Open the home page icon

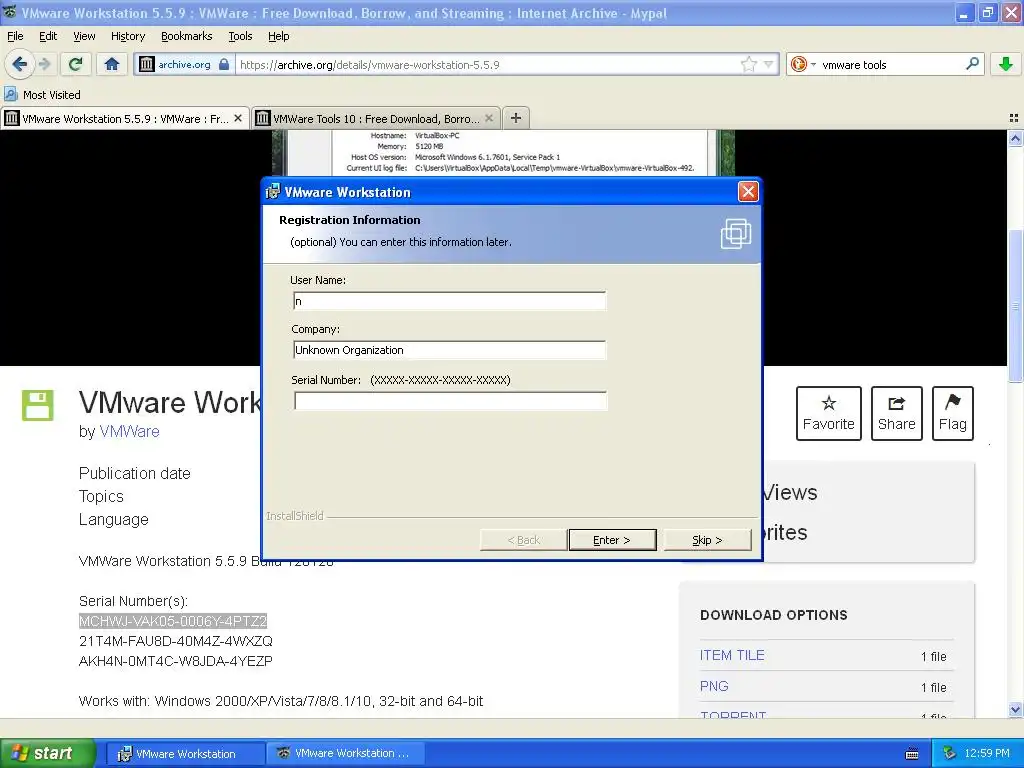pyautogui.click(x=112, y=64)
